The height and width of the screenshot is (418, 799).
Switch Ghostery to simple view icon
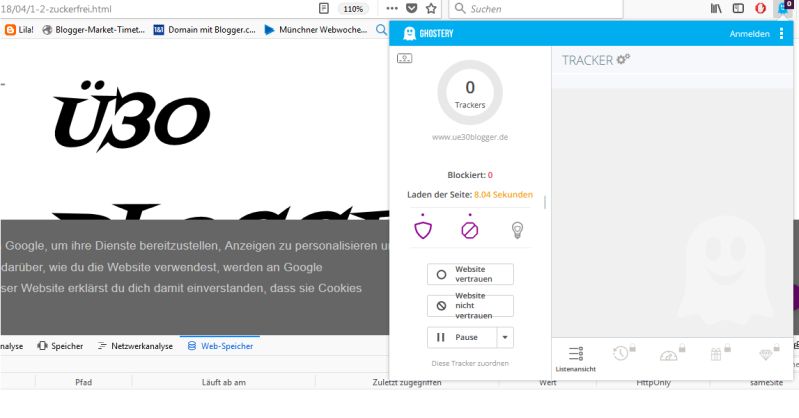coord(405,59)
